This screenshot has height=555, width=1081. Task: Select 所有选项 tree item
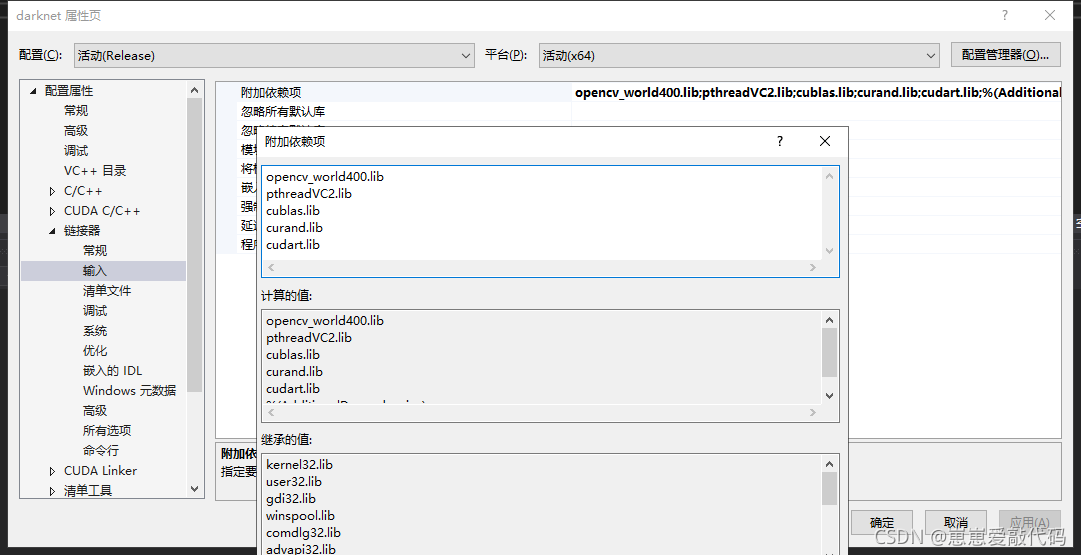(x=107, y=431)
